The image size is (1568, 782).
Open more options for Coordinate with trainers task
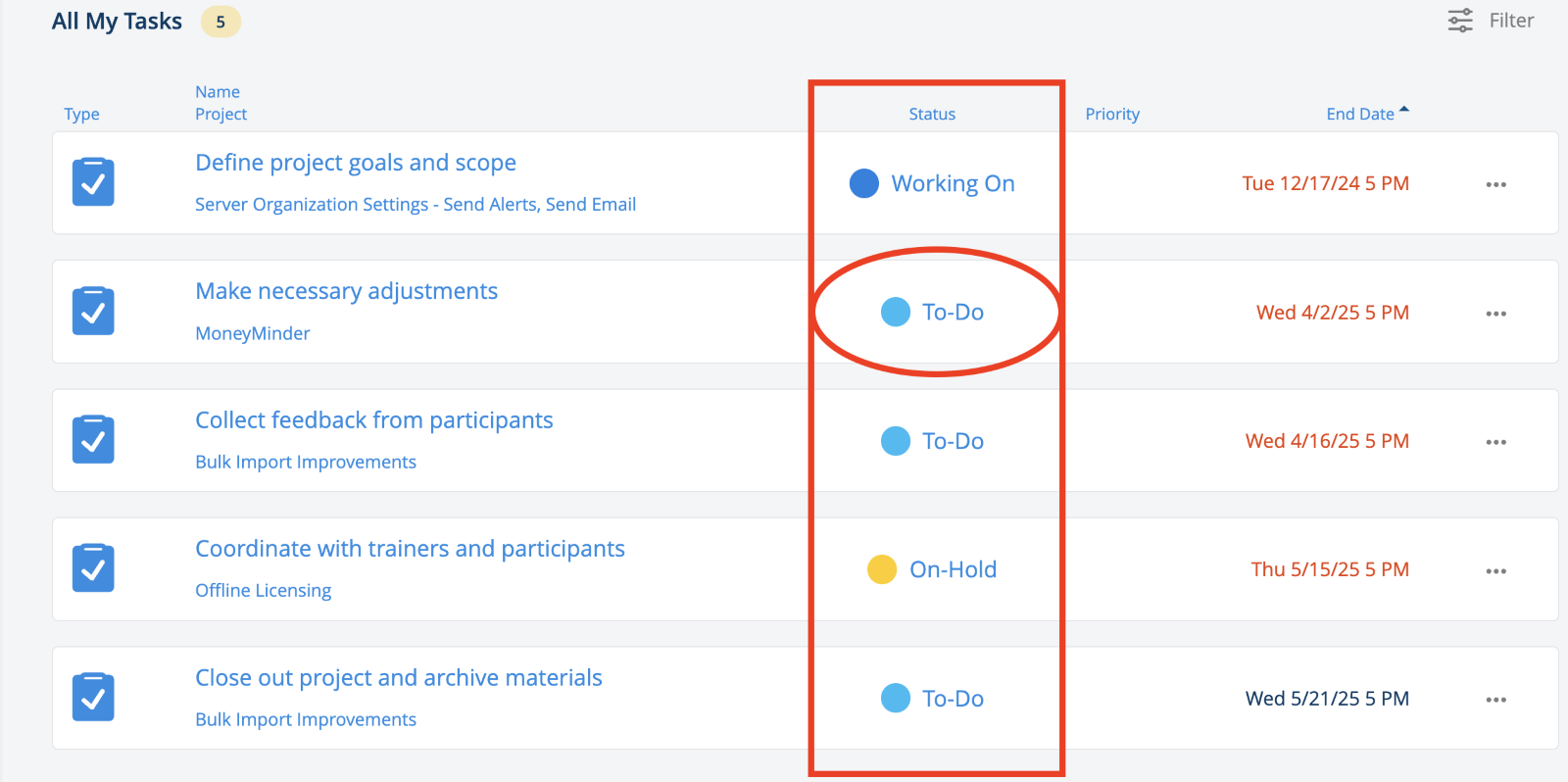tap(1495, 571)
